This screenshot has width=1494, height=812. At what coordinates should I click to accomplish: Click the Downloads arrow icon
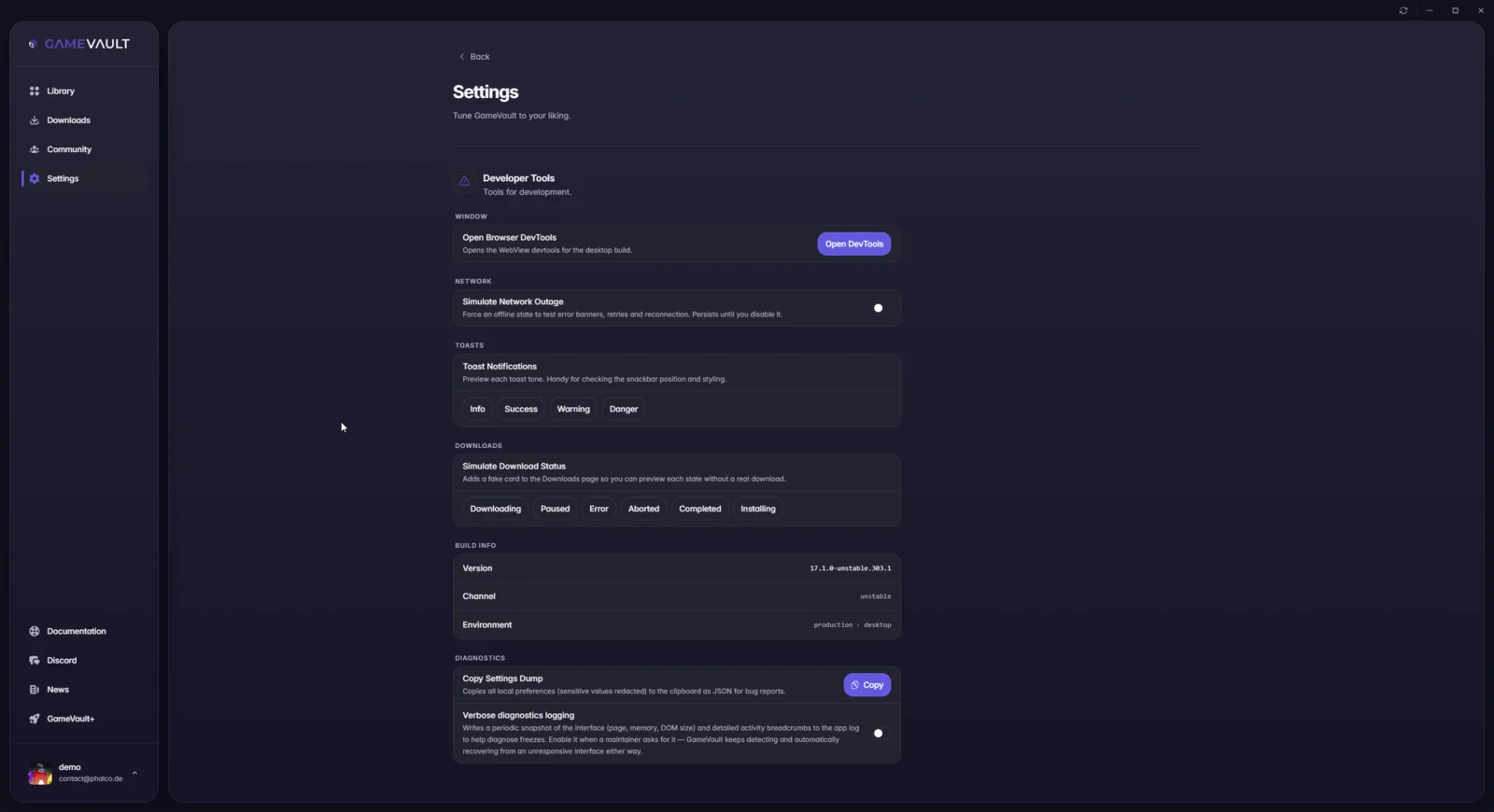35,120
